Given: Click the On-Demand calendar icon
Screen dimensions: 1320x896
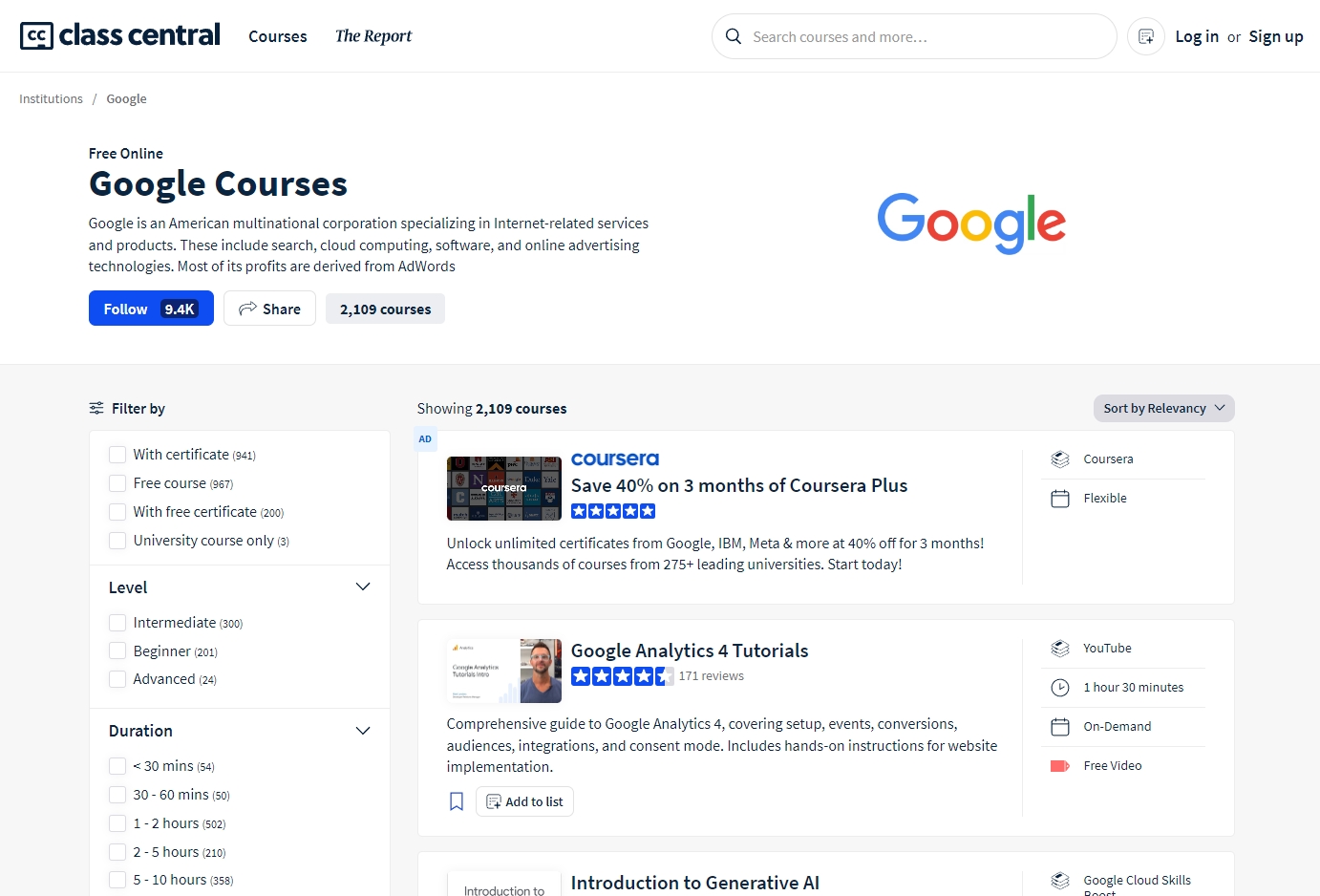Looking at the screenshot, I should (x=1060, y=727).
